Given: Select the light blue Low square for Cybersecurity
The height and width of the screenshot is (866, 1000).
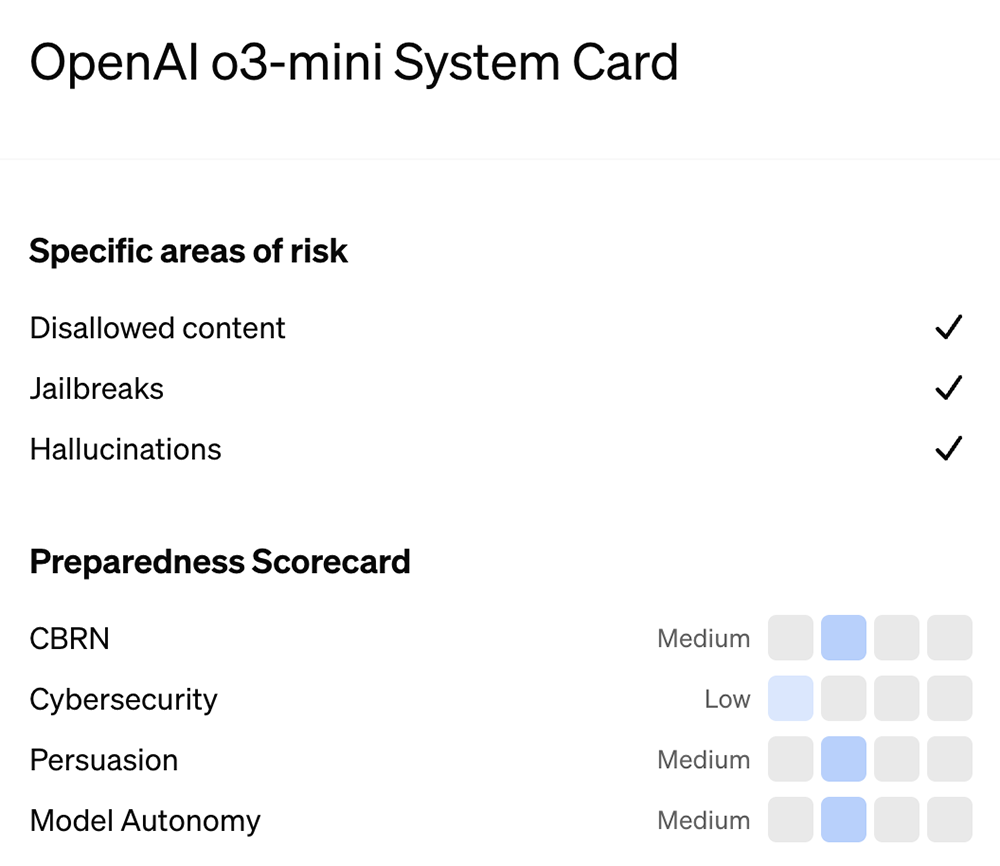Looking at the screenshot, I should point(790,699).
